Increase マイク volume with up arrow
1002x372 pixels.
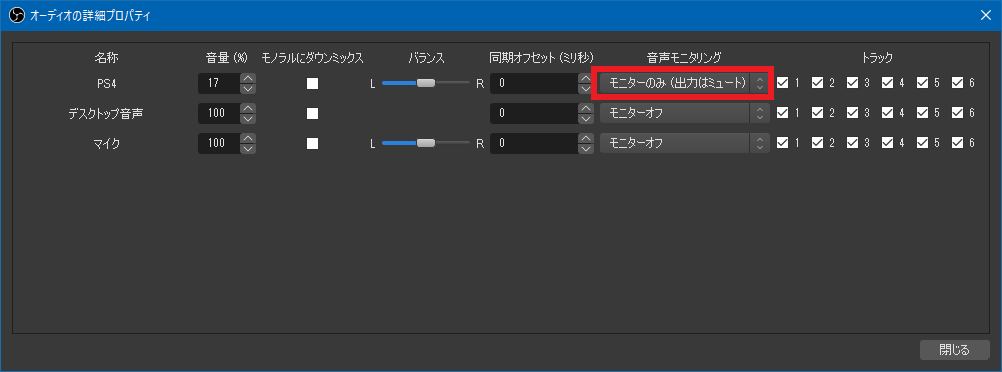click(x=248, y=138)
